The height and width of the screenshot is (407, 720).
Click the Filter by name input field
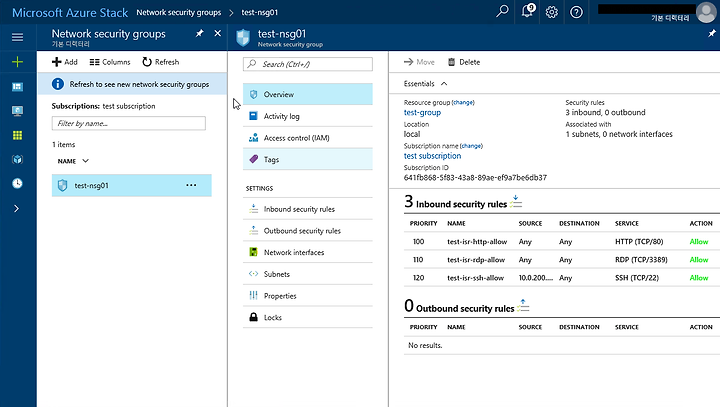click(129, 123)
